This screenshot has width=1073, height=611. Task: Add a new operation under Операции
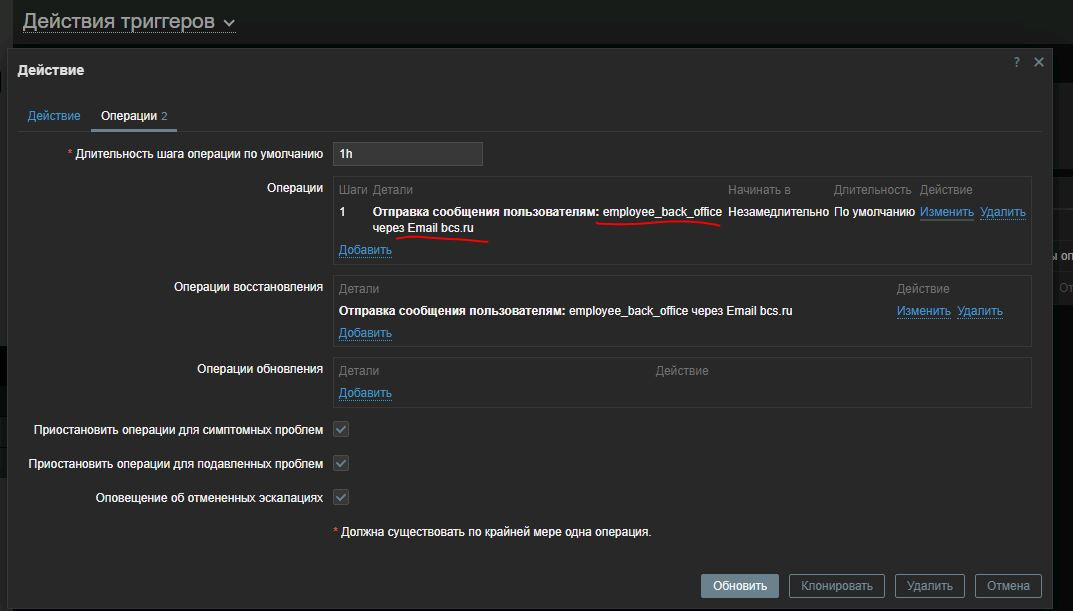pos(365,250)
